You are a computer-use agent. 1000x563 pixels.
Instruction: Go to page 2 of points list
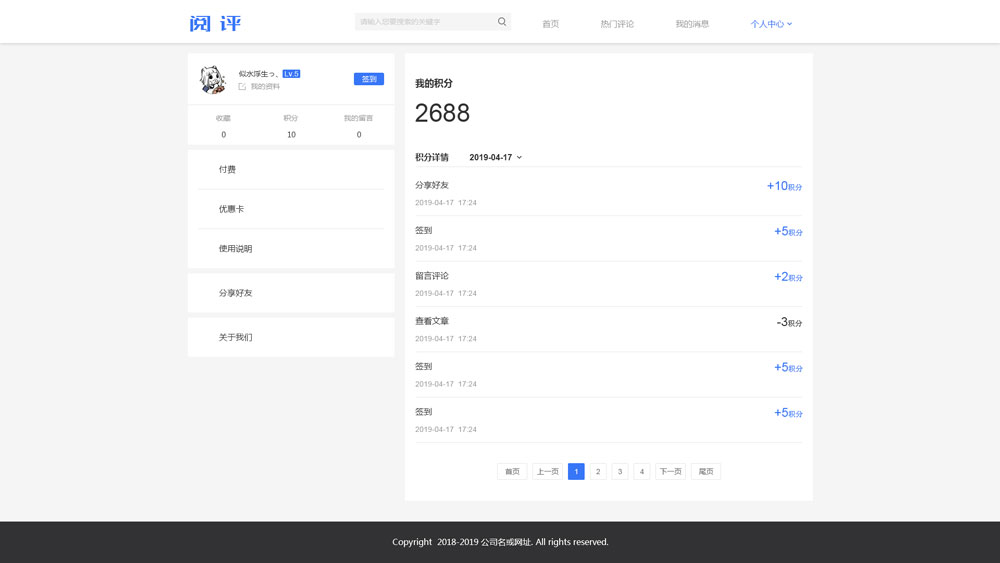click(x=598, y=472)
